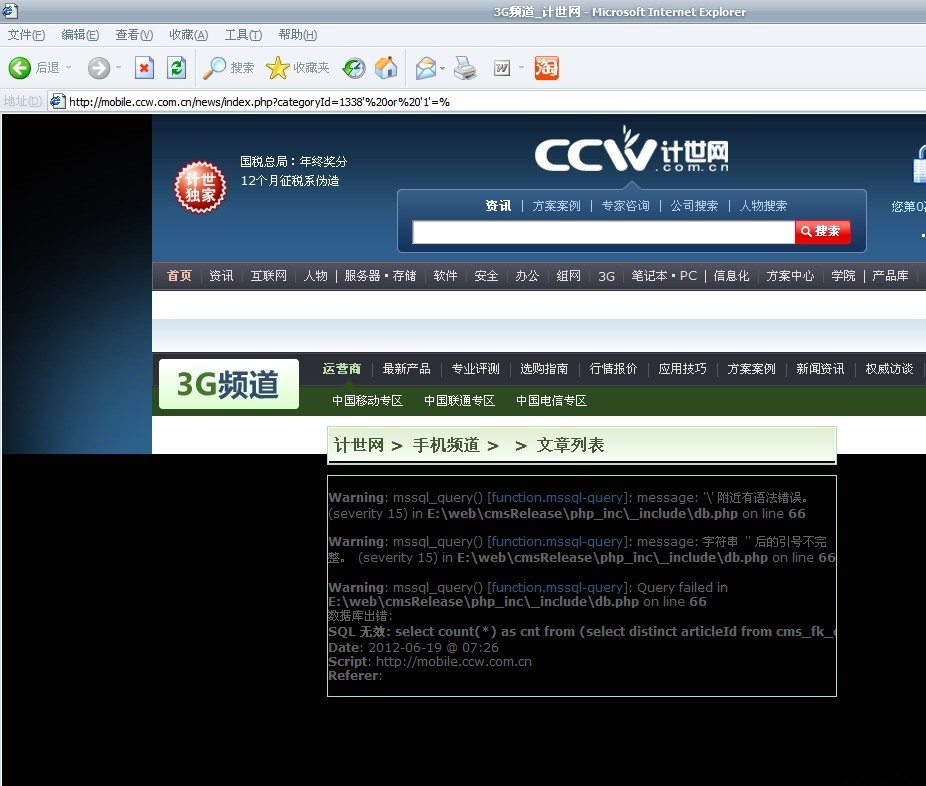Open the 文件(F) menu
Screen dimensions: 926x786
pos(26,35)
